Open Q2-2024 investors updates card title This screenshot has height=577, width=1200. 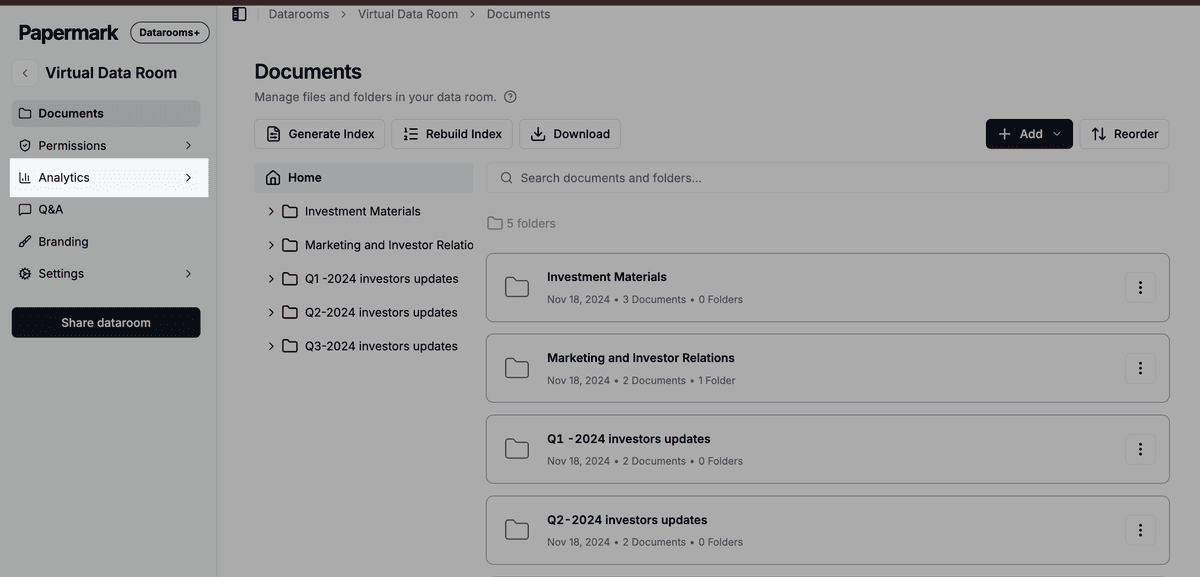tap(627, 520)
